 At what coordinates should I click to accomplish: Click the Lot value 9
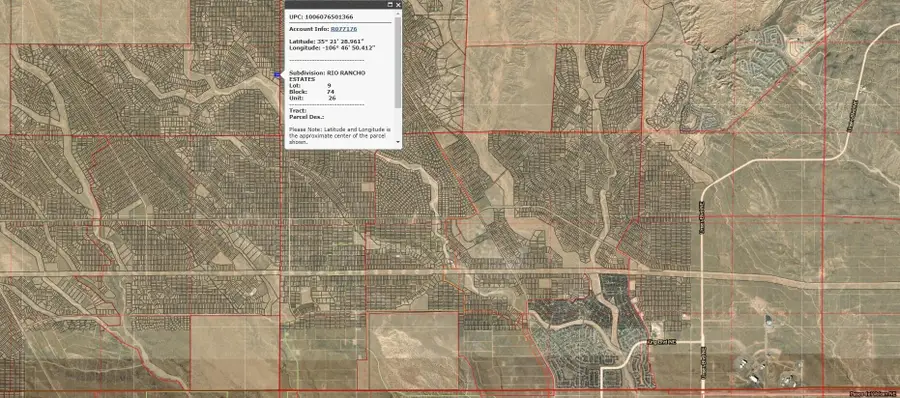pyautogui.click(x=329, y=85)
